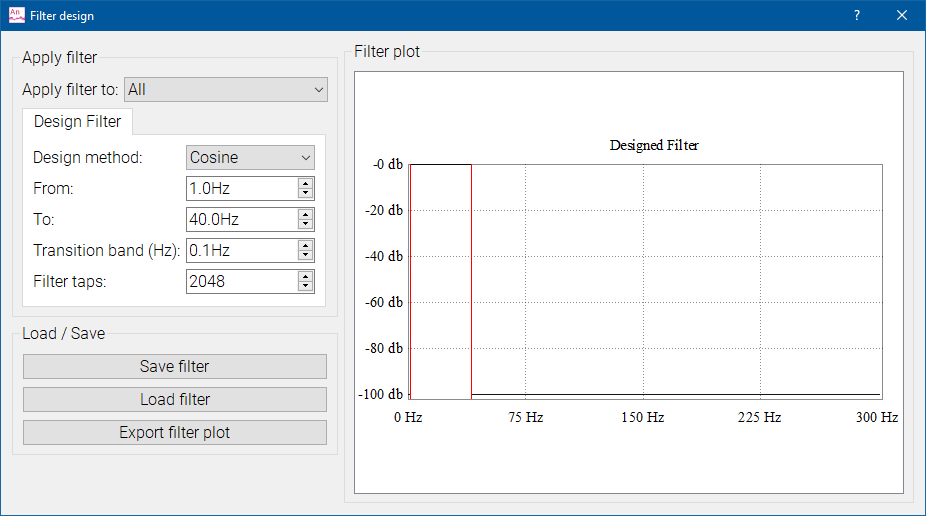Decrease the To frequency using down arrow

tap(305, 224)
